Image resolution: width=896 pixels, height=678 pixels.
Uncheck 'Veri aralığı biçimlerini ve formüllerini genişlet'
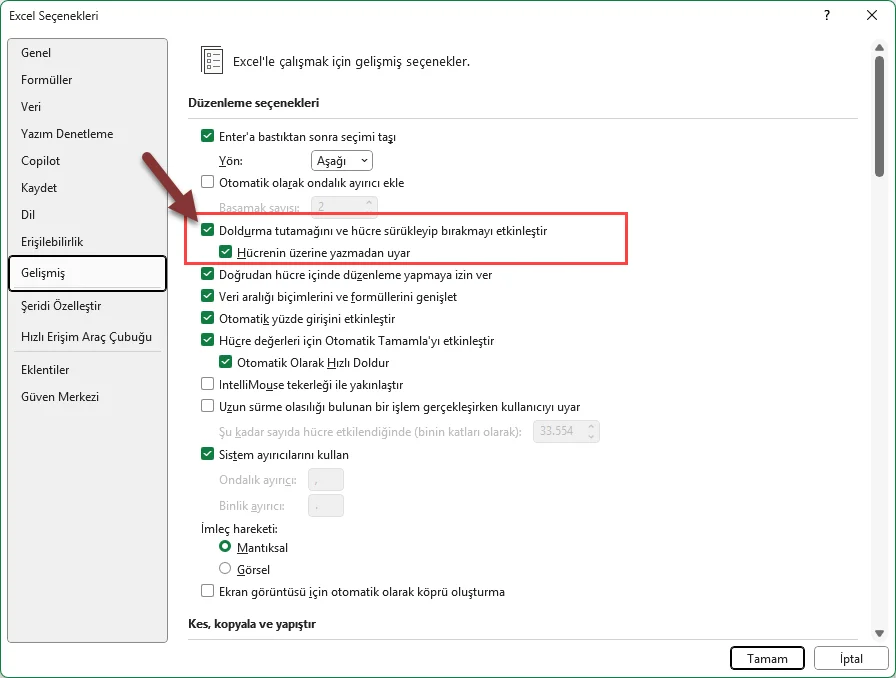pyautogui.click(x=207, y=296)
